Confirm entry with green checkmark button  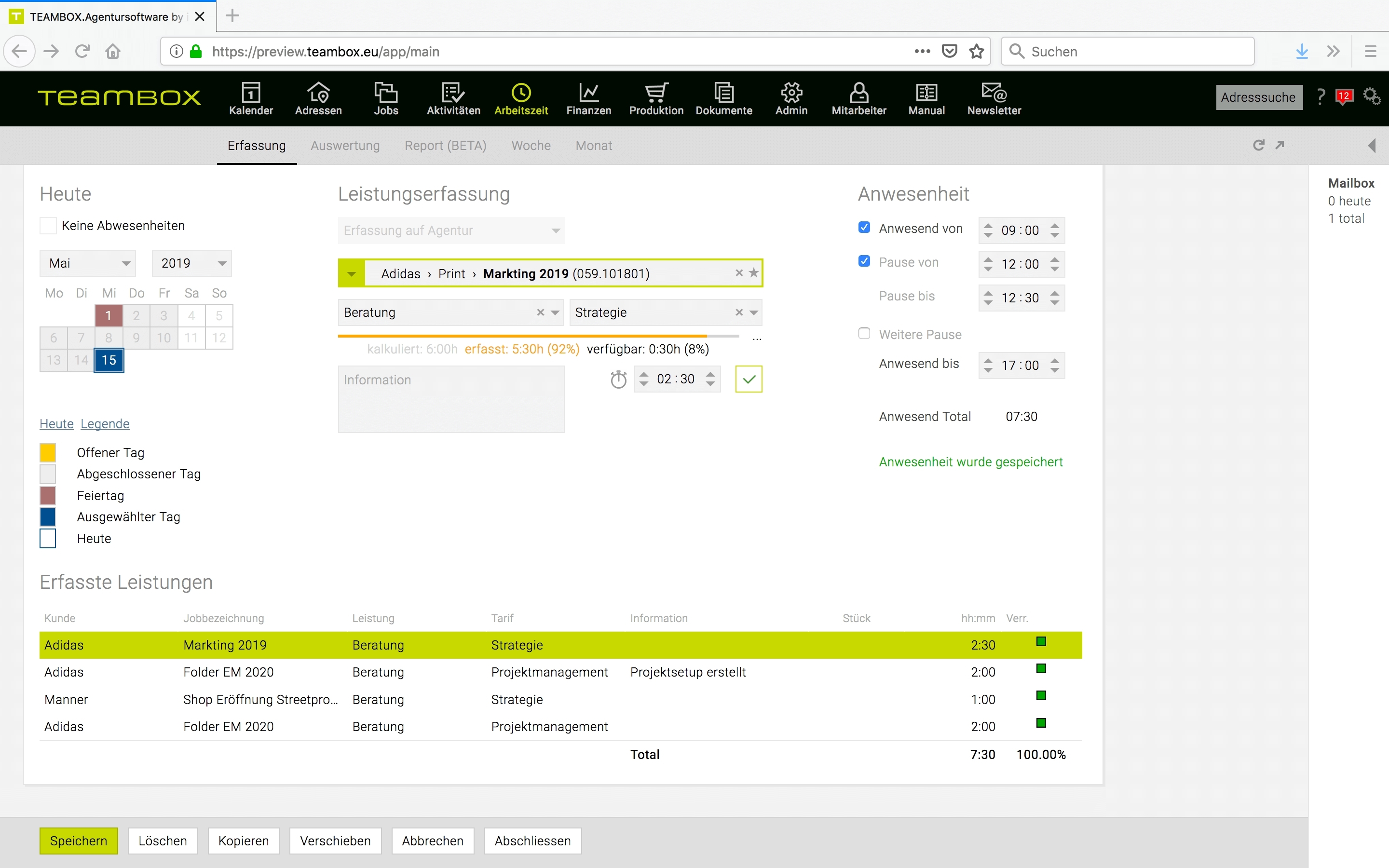coord(749,380)
